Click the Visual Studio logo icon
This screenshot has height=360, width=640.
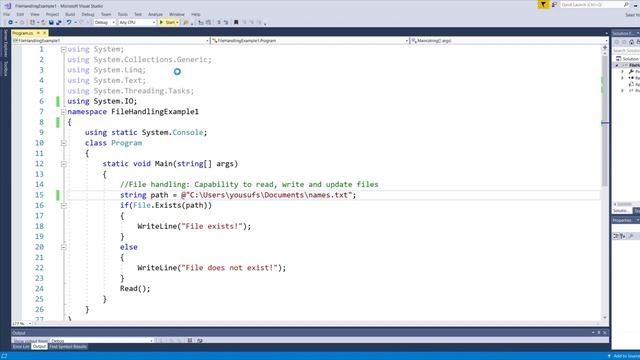(x=8, y=6)
